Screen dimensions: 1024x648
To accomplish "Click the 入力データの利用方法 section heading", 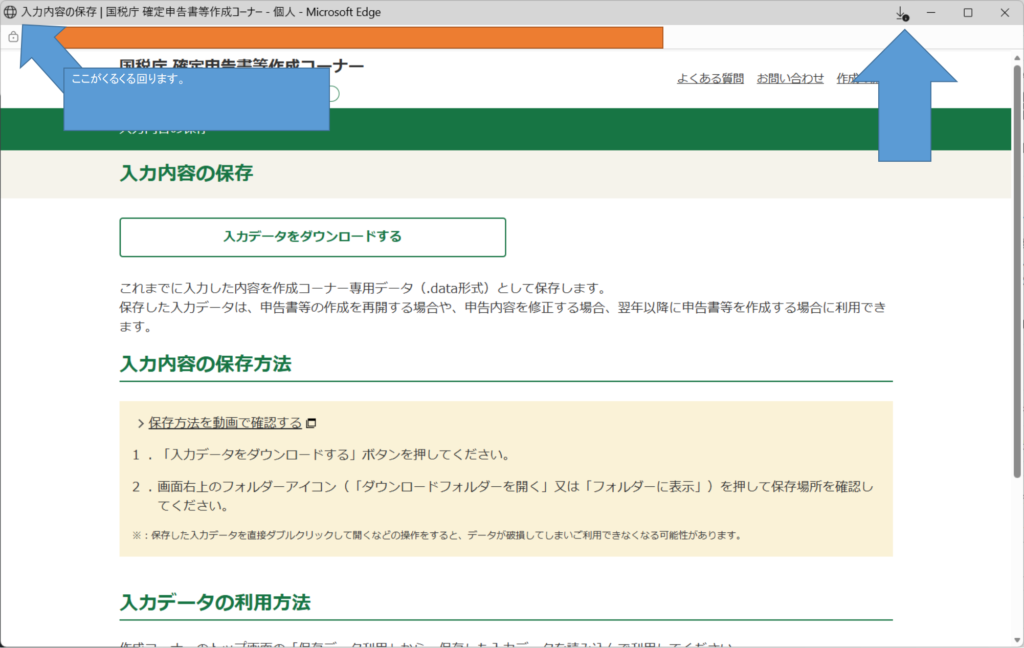I will (x=215, y=603).
